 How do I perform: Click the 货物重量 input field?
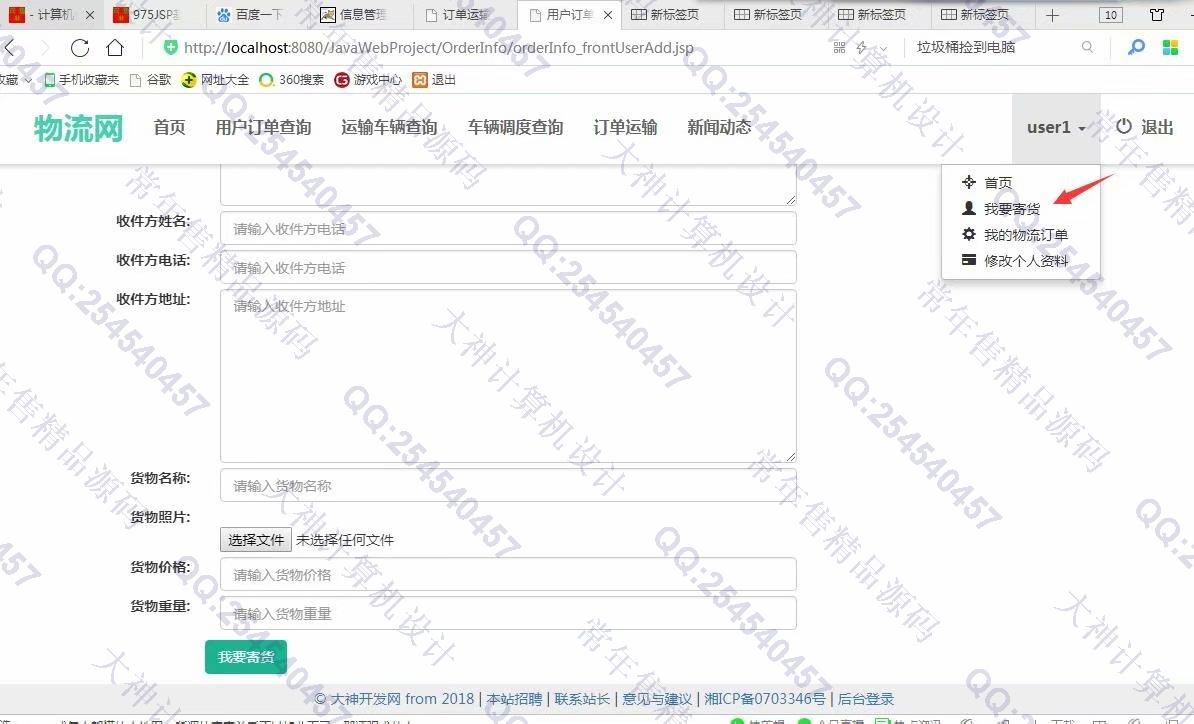click(508, 614)
